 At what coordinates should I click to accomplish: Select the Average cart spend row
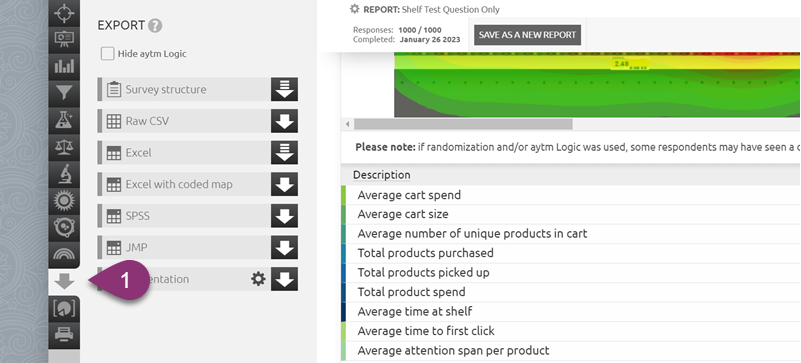pos(571,195)
